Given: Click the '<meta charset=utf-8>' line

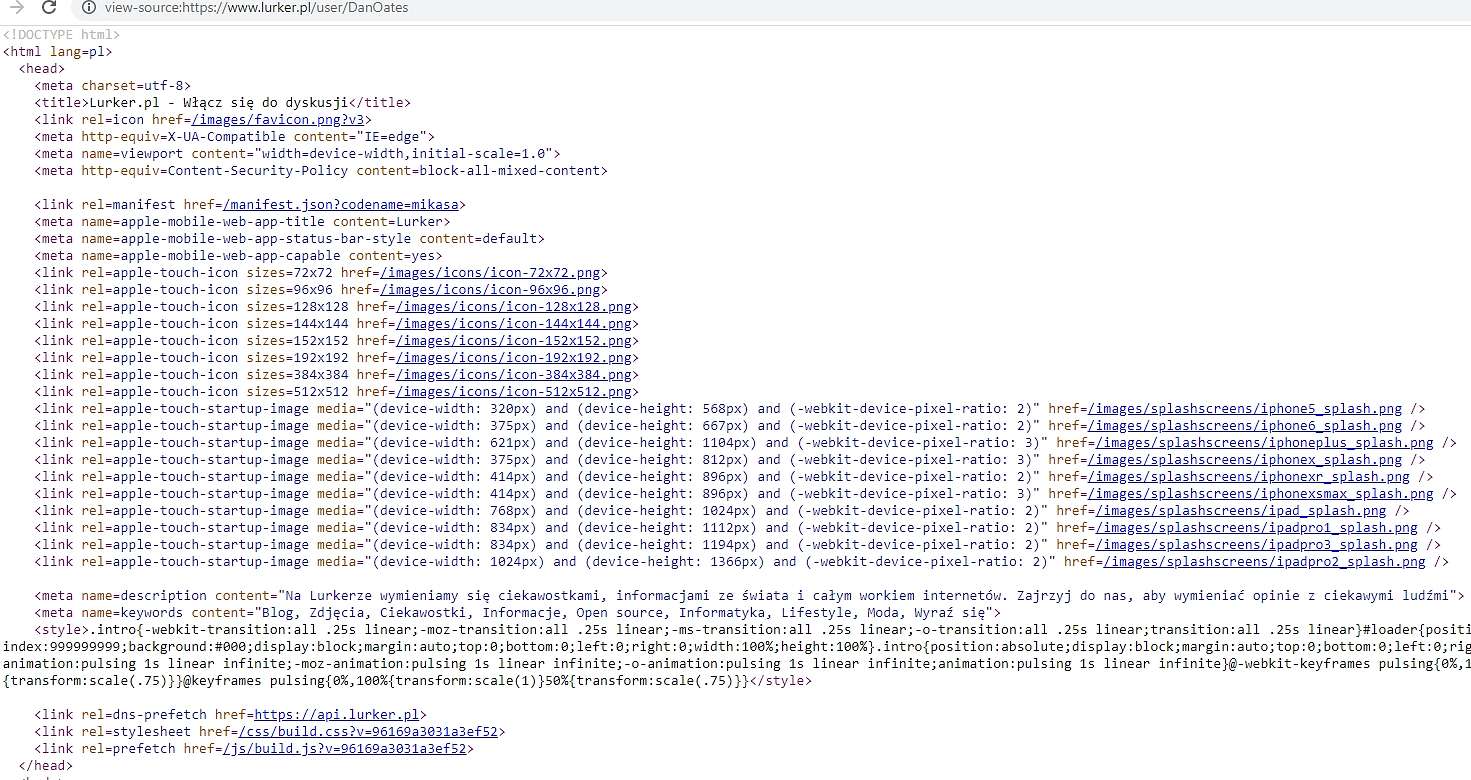Looking at the screenshot, I should tap(112, 85).
